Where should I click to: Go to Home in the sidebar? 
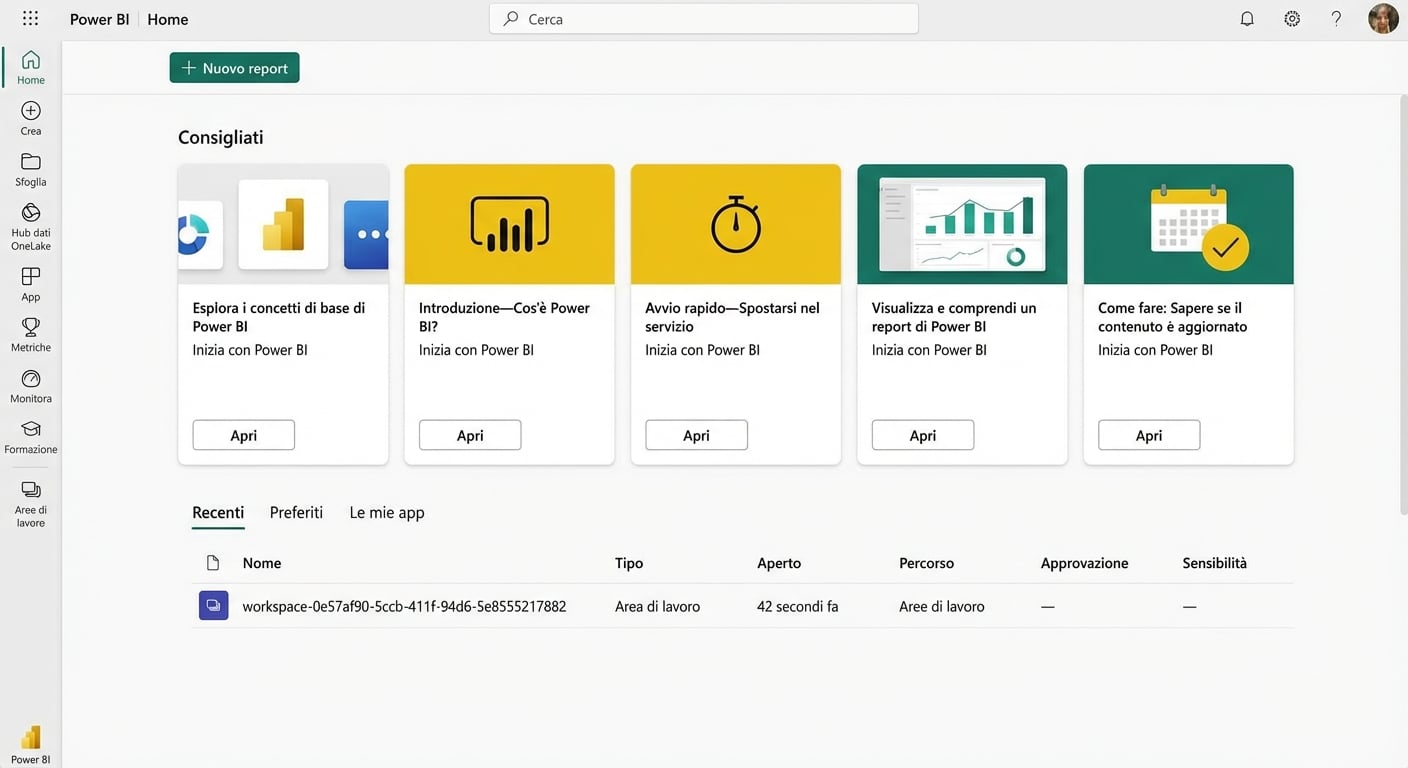31,67
